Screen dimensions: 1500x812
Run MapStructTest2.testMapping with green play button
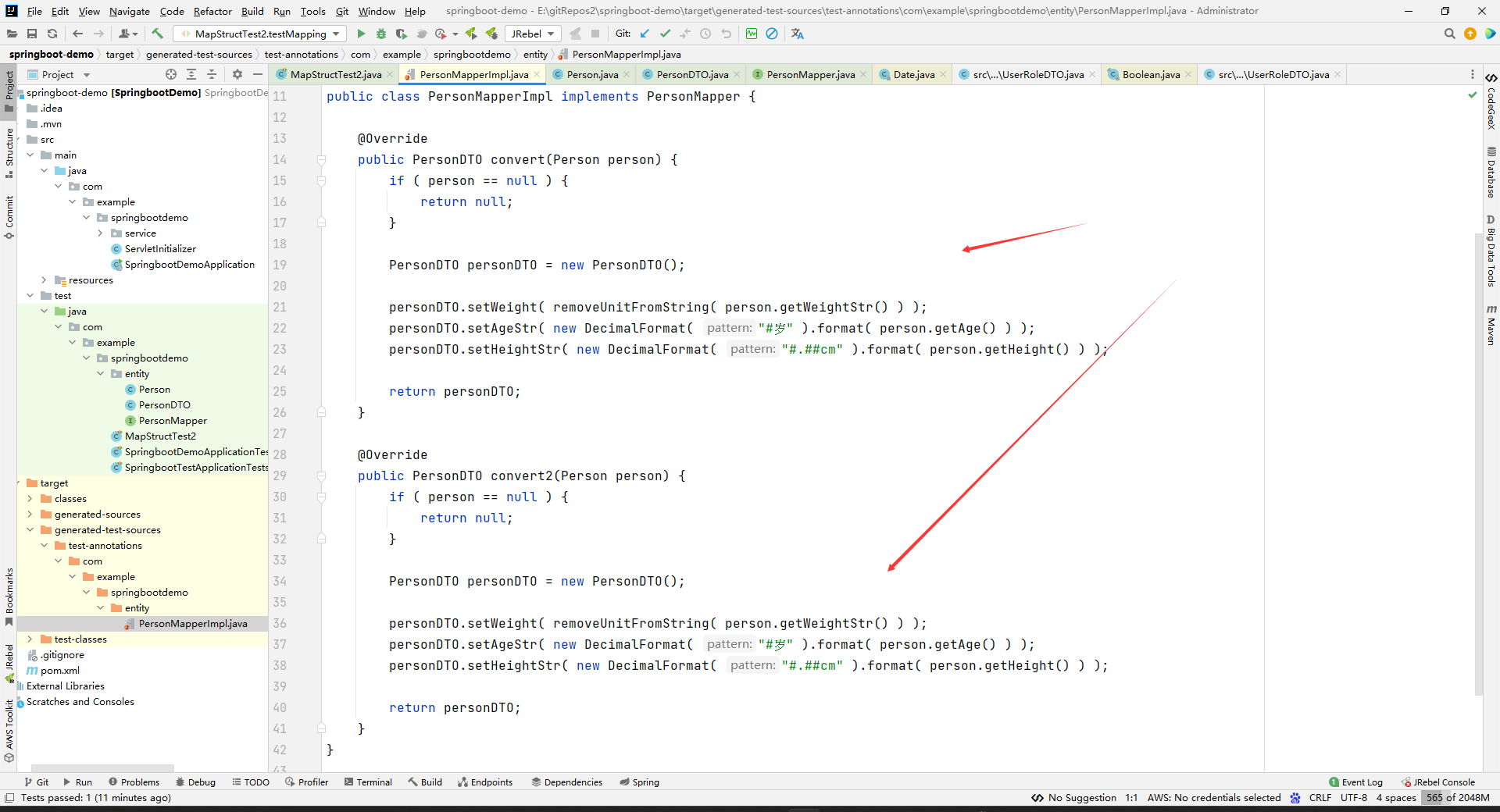[x=361, y=34]
